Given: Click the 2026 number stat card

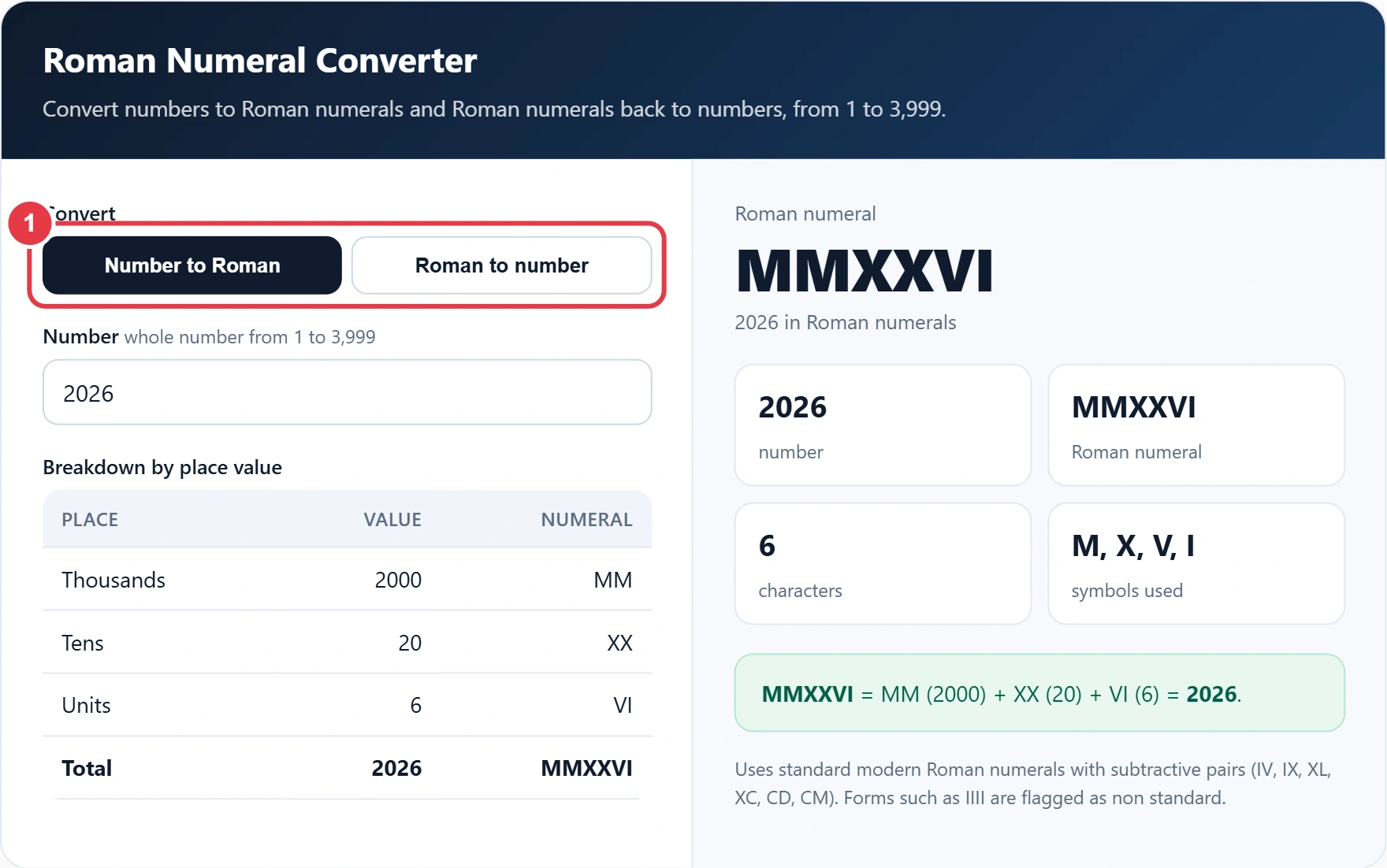Looking at the screenshot, I should pos(883,425).
